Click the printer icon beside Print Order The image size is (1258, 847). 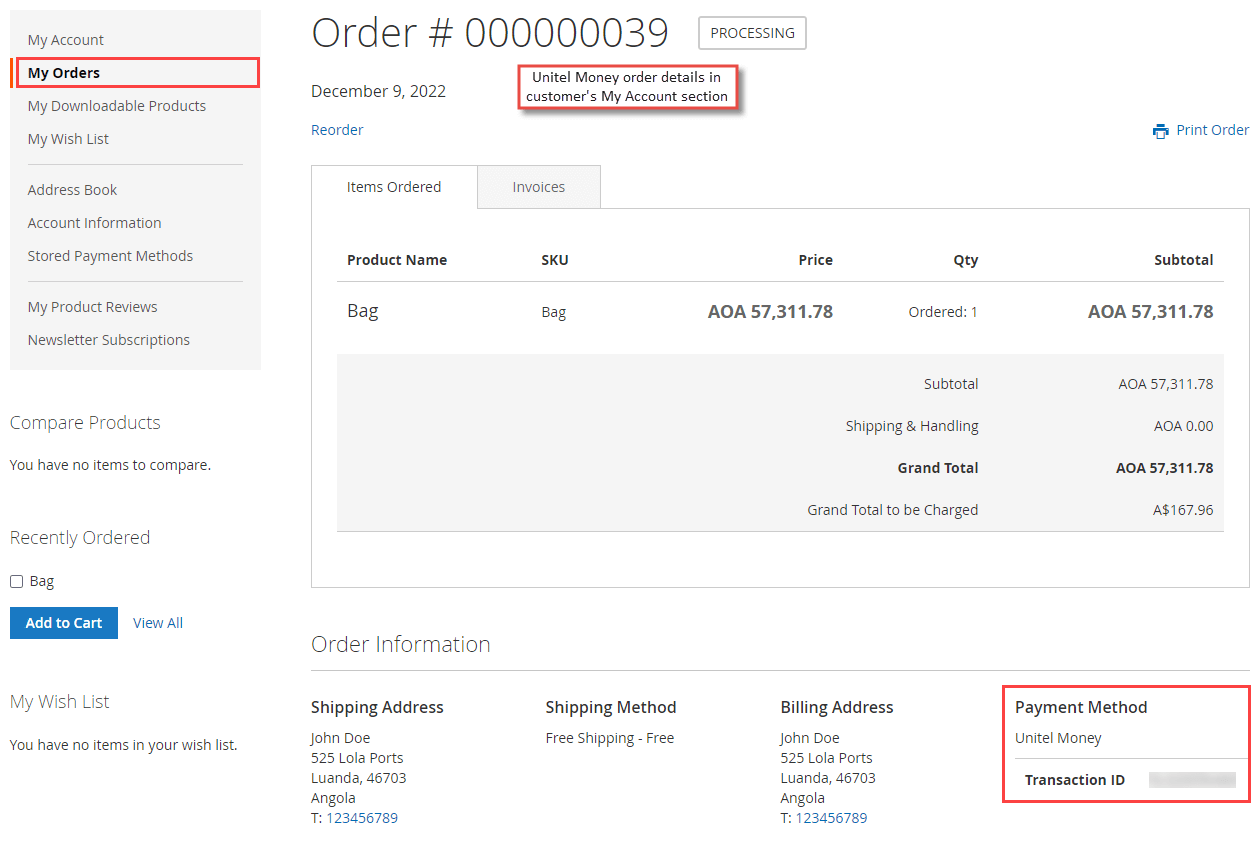click(1160, 131)
